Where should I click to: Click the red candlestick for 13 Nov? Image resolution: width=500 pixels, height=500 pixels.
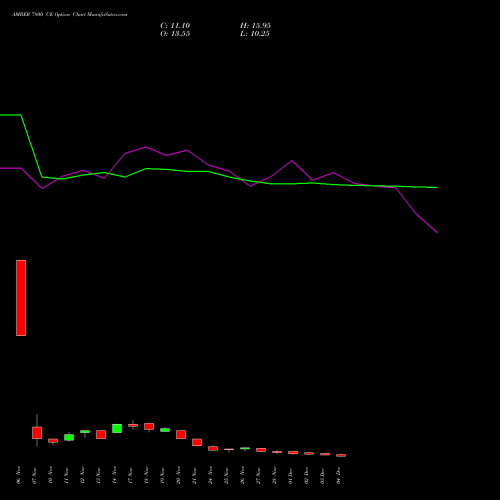101,434
